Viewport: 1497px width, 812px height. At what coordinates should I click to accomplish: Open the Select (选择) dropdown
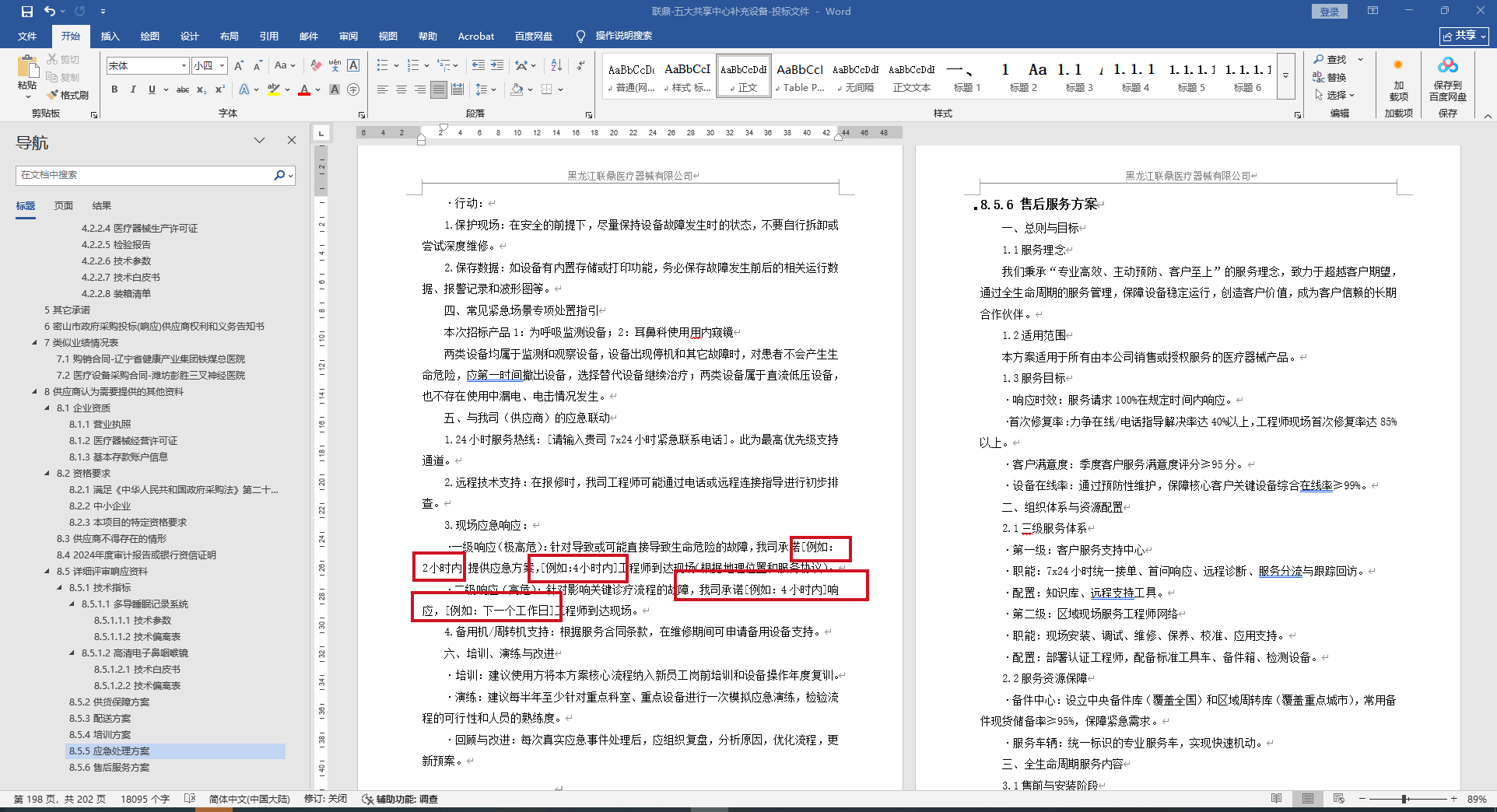point(1334,95)
